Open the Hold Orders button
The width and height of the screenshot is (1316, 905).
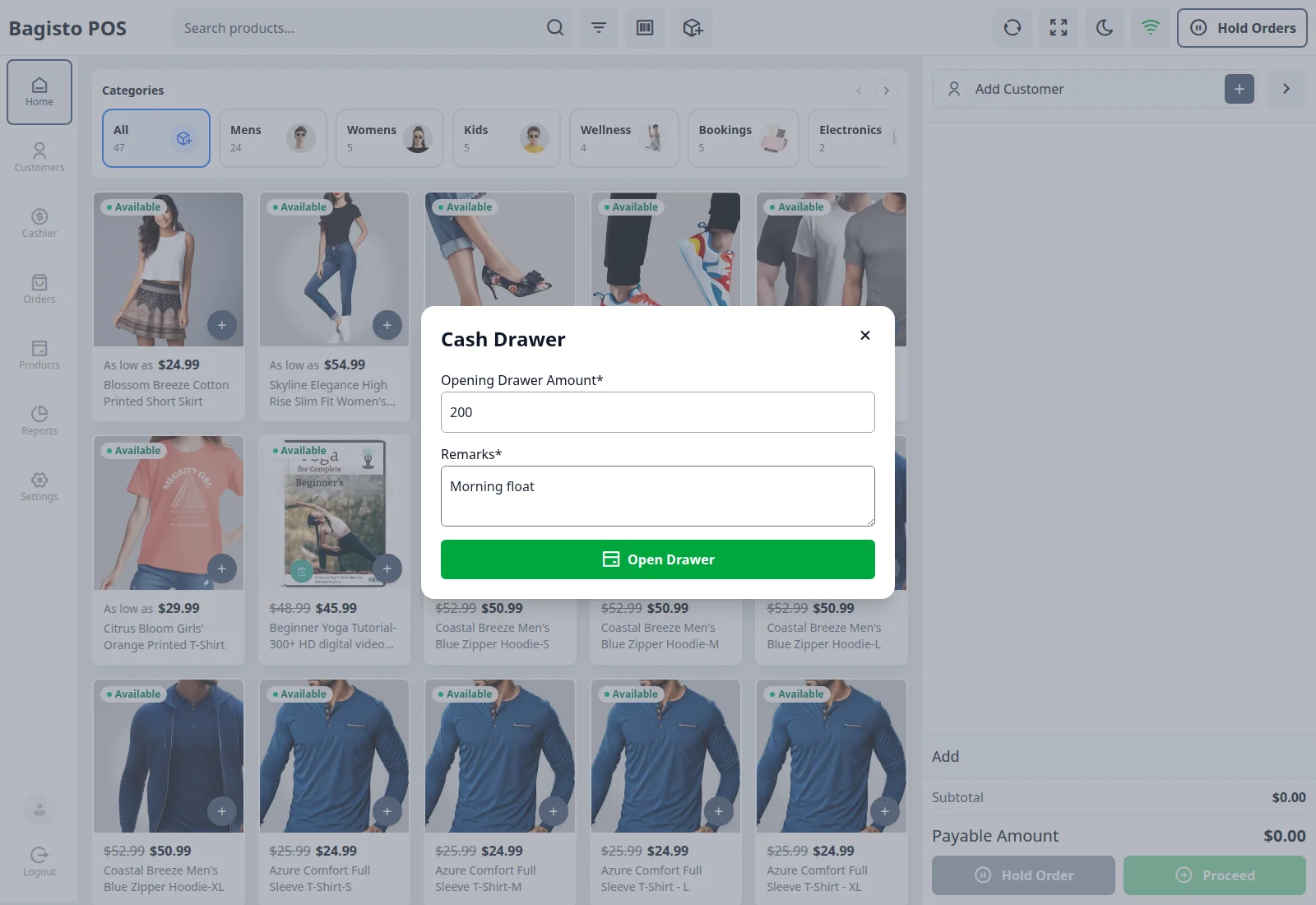click(1242, 28)
